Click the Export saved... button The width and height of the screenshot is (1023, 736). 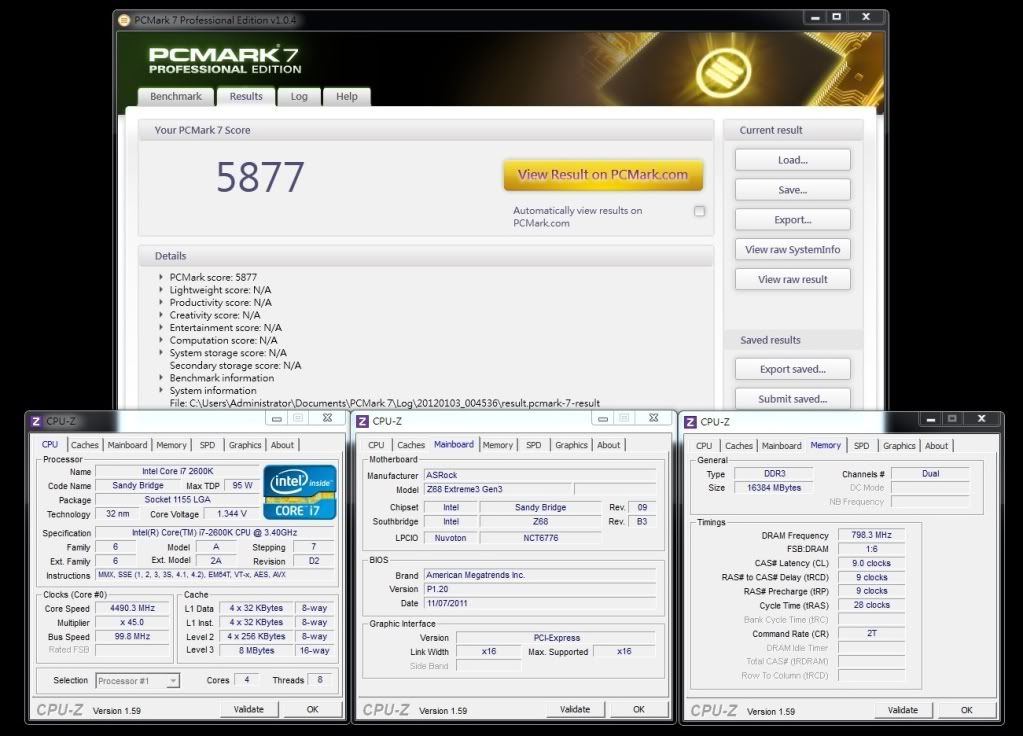coord(793,369)
